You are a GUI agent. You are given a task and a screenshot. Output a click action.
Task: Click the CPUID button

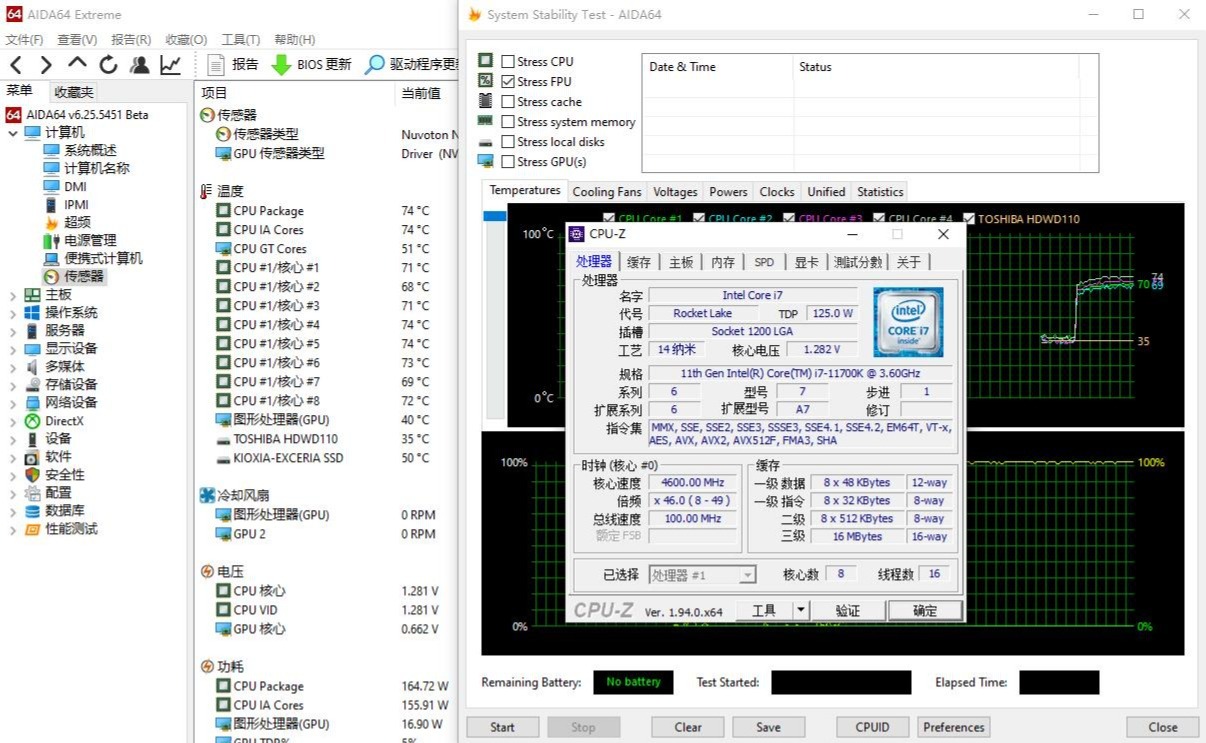click(873, 727)
